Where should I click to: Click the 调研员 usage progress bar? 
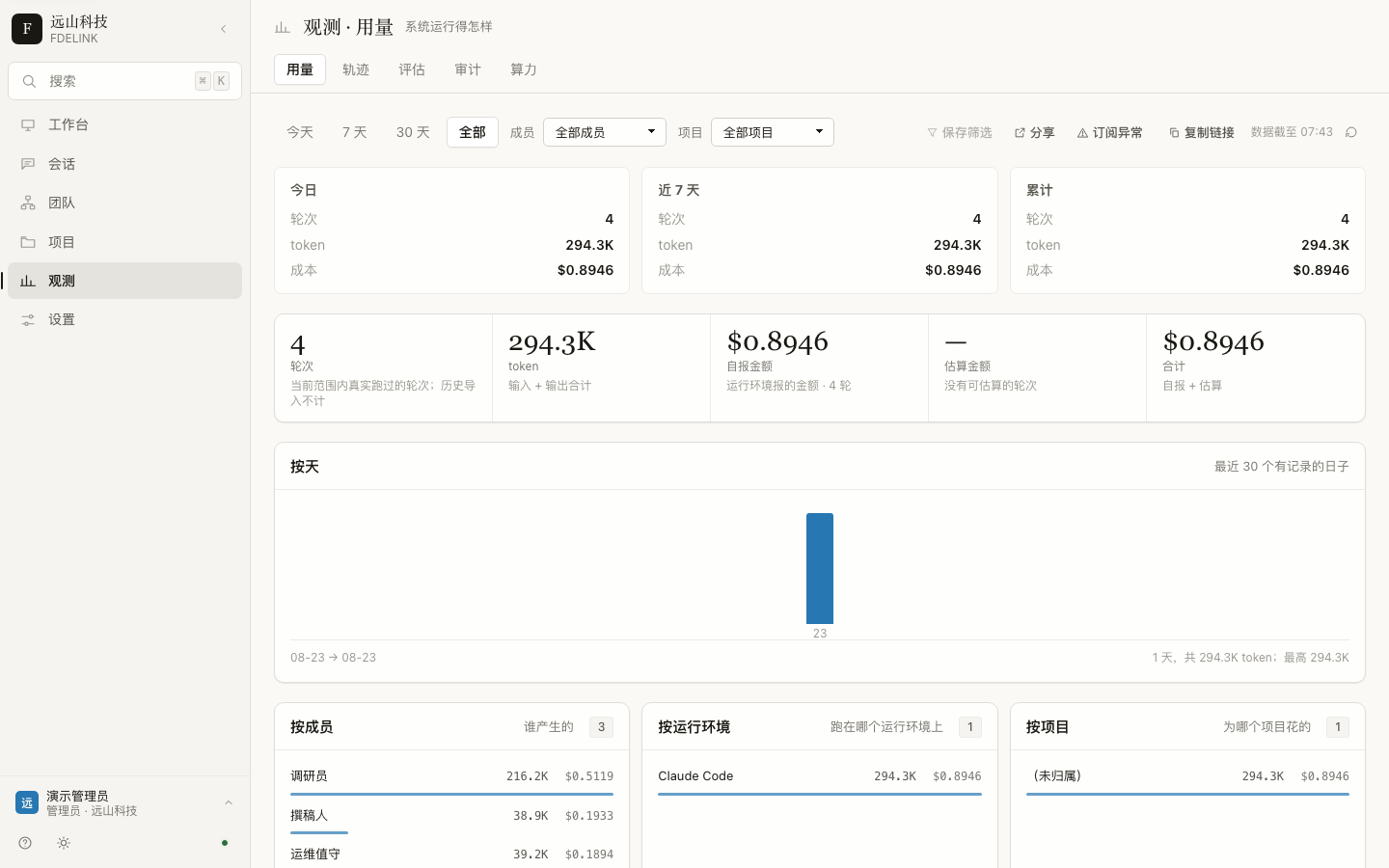pyautogui.click(x=451, y=794)
